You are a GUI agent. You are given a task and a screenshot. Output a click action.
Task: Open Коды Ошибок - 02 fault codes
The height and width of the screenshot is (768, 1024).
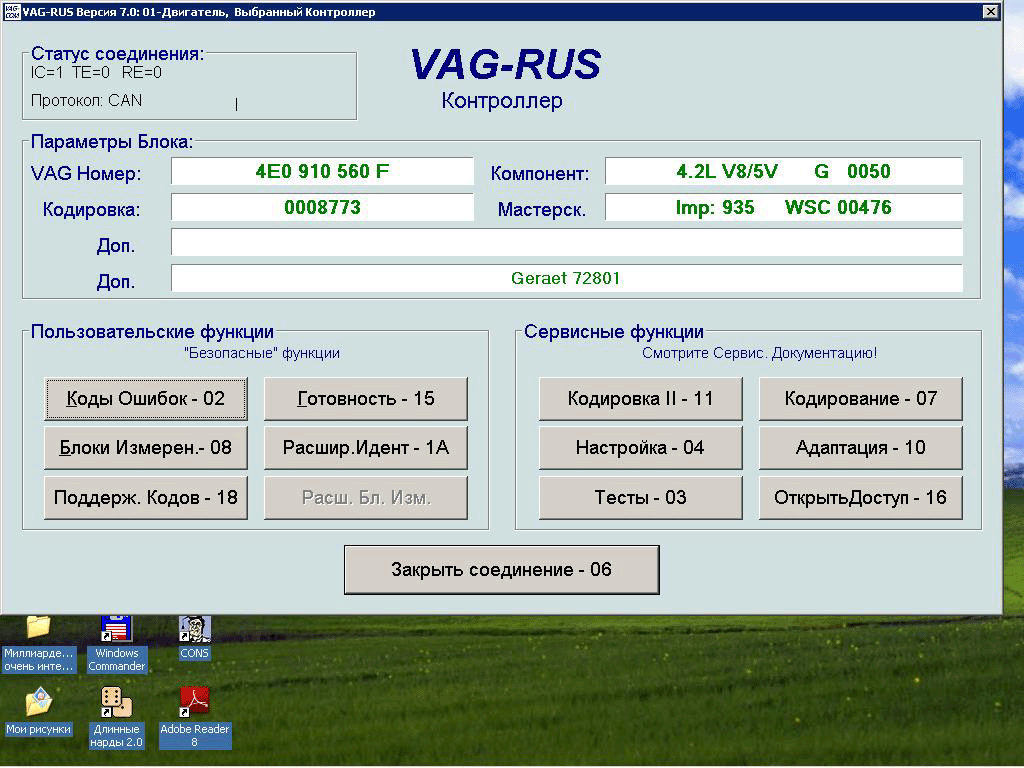coord(145,399)
